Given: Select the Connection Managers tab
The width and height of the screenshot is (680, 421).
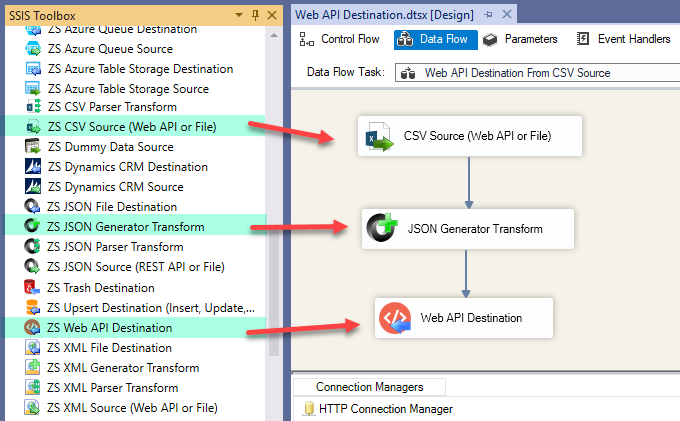Looking at the screenshot, I should coord(369,387).
